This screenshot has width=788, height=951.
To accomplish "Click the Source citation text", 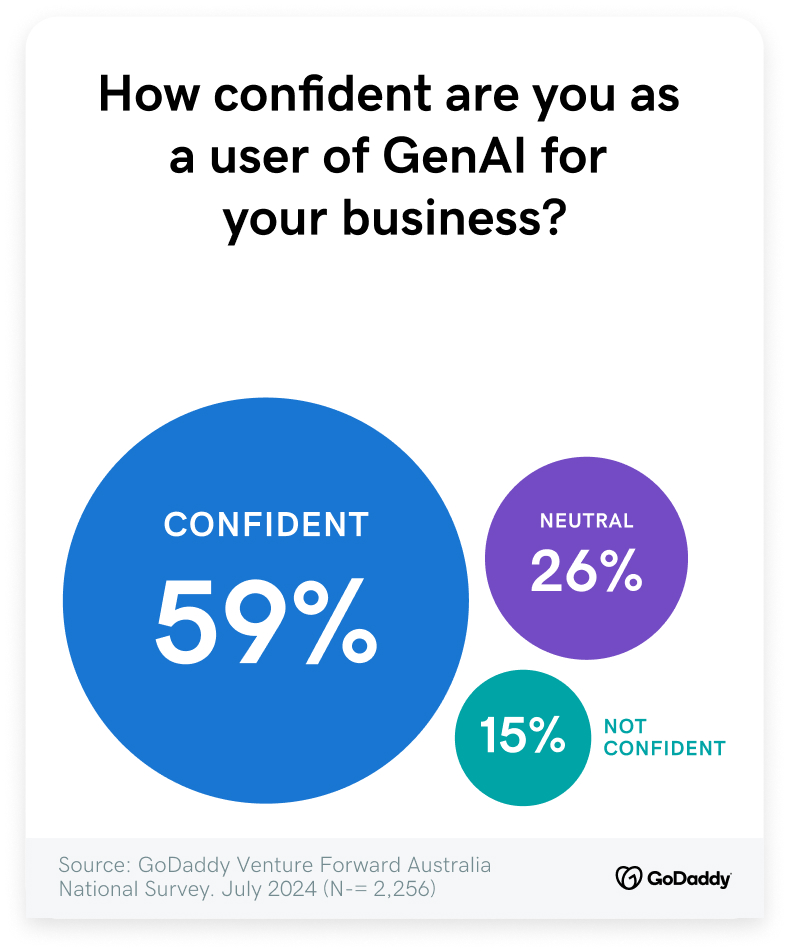I will [275, 876].
